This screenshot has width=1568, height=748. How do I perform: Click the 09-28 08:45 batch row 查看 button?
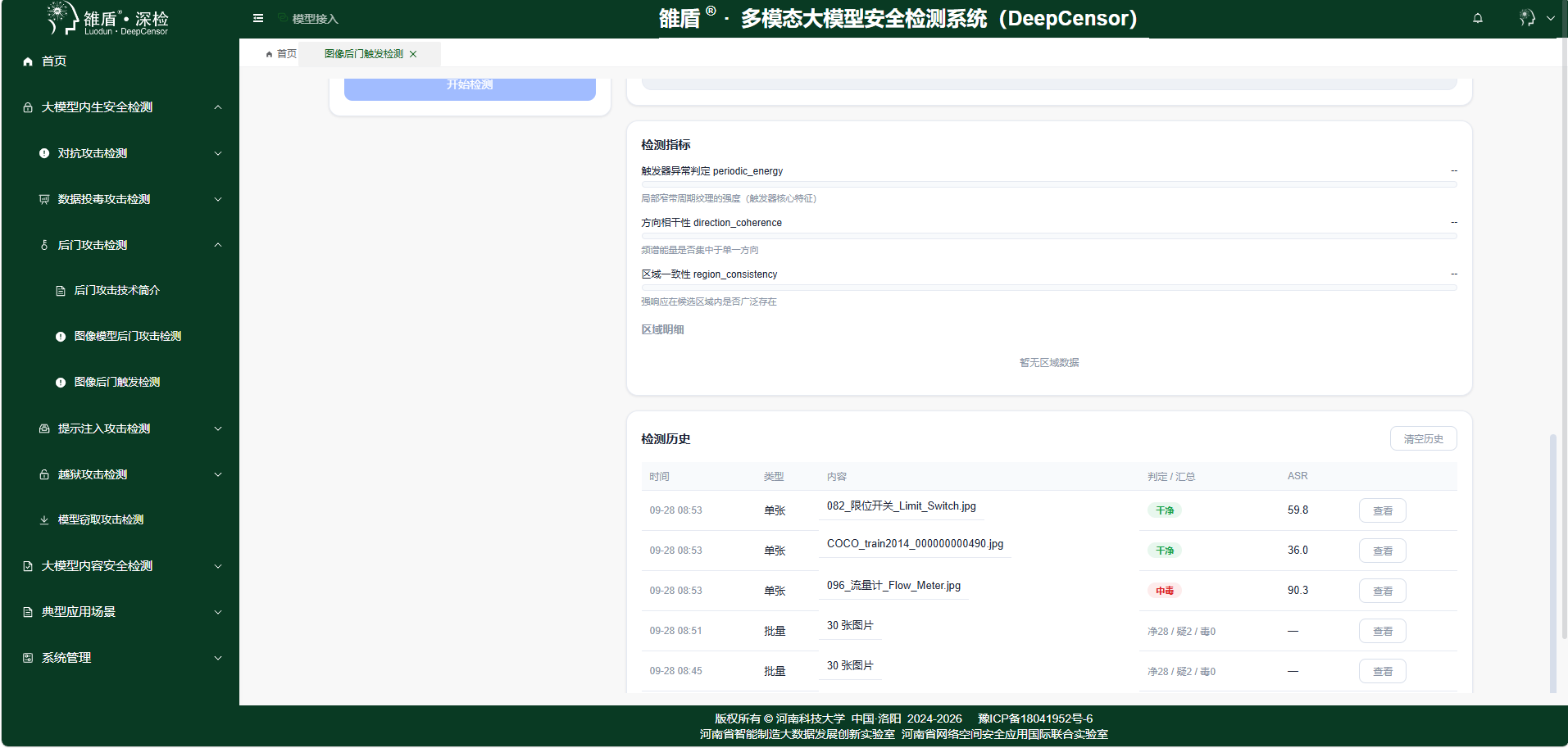[x=1382, y=671]
